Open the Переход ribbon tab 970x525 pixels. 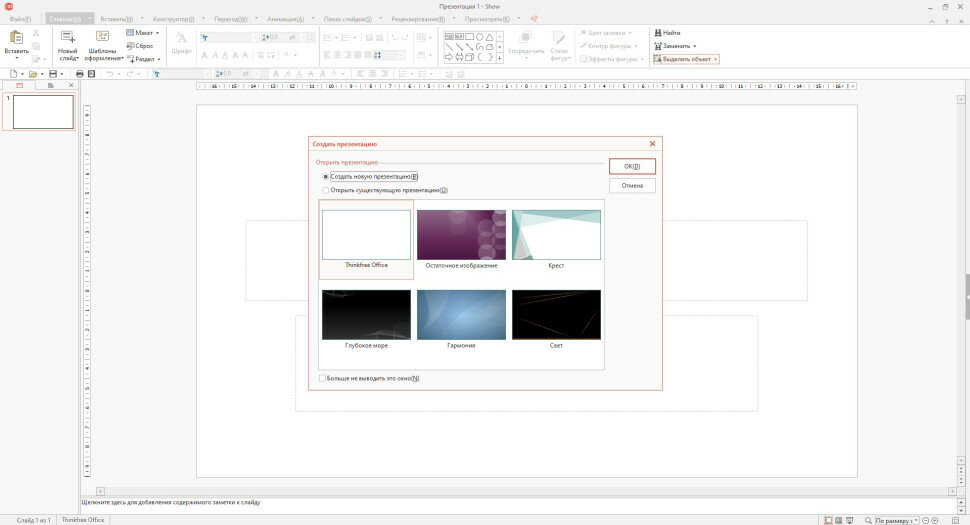230,19
